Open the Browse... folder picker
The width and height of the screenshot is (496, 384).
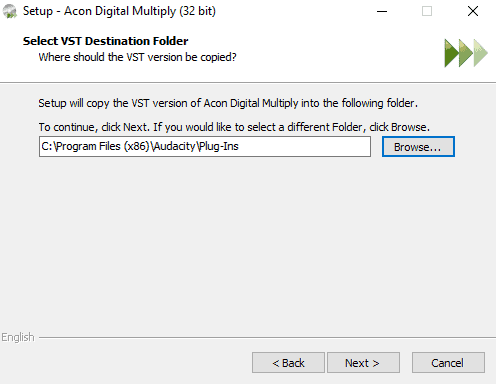tap(418, 147)
